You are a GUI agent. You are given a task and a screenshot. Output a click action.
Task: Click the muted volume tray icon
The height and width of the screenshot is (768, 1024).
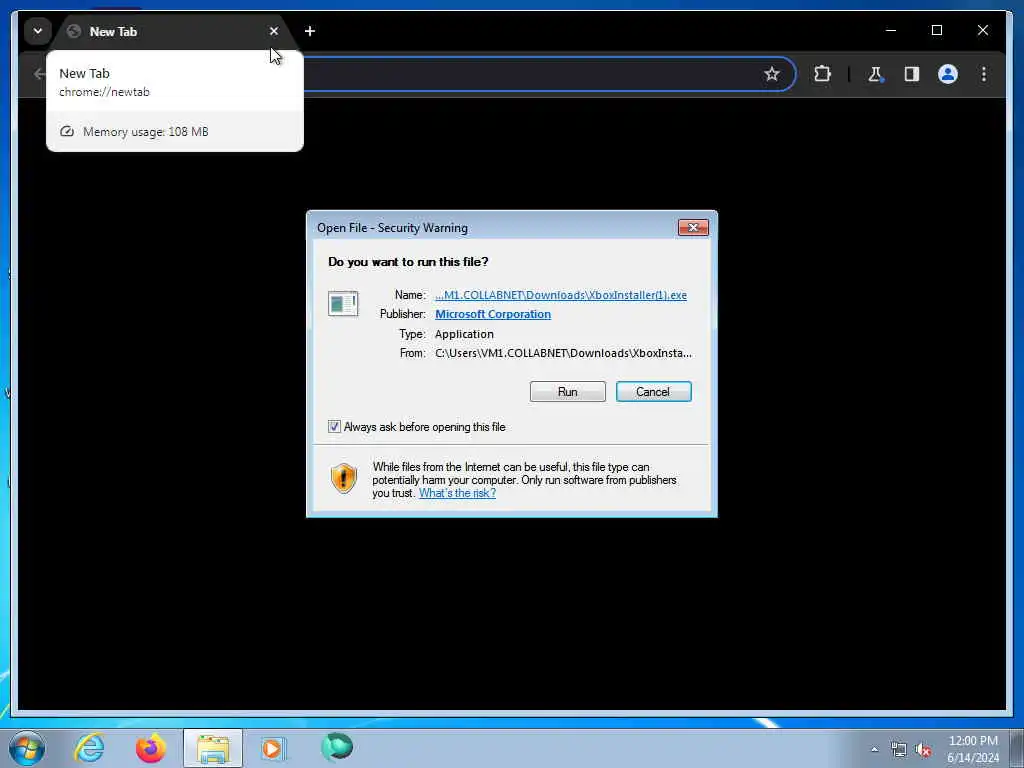tap(923, 750)
